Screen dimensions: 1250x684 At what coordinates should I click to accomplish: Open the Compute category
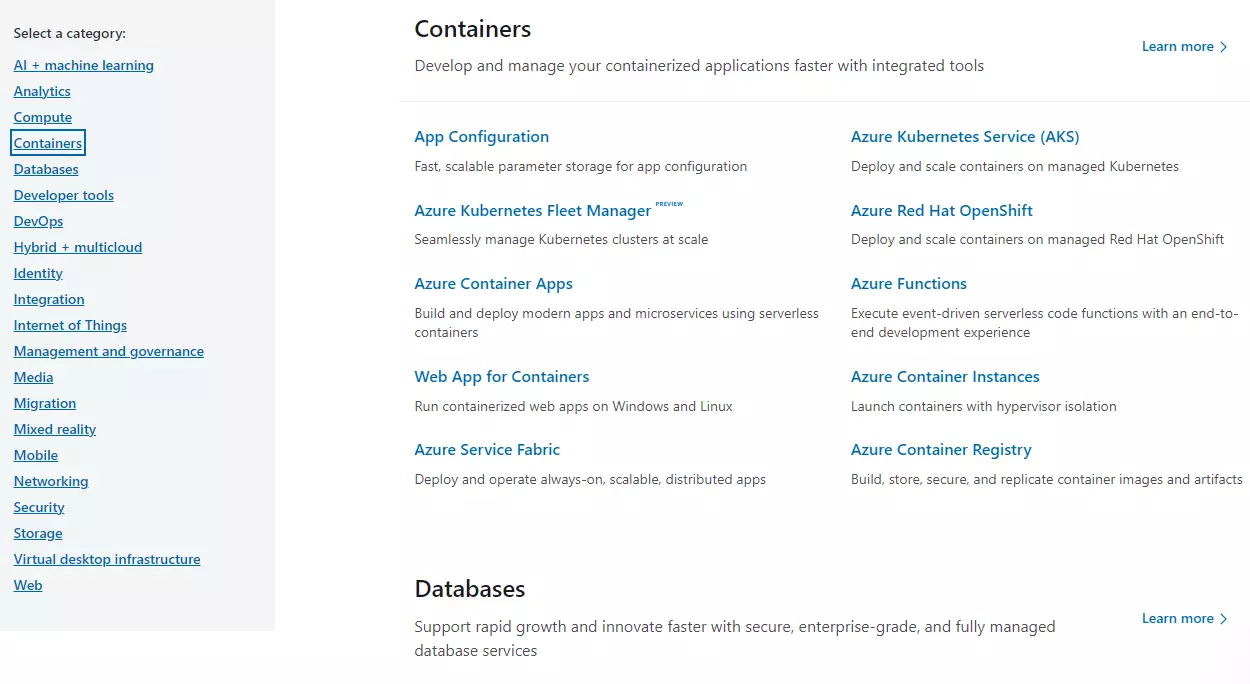[x=42, y=116]
